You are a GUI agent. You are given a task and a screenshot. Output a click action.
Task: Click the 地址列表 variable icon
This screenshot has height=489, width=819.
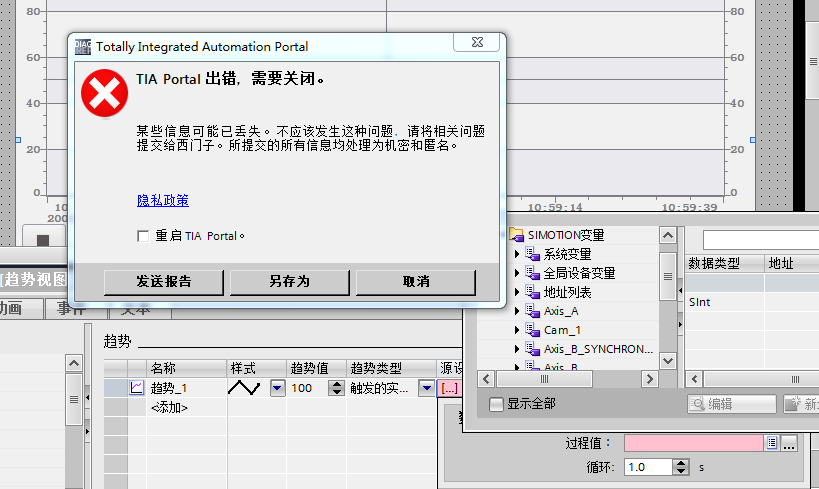point(532,292)
